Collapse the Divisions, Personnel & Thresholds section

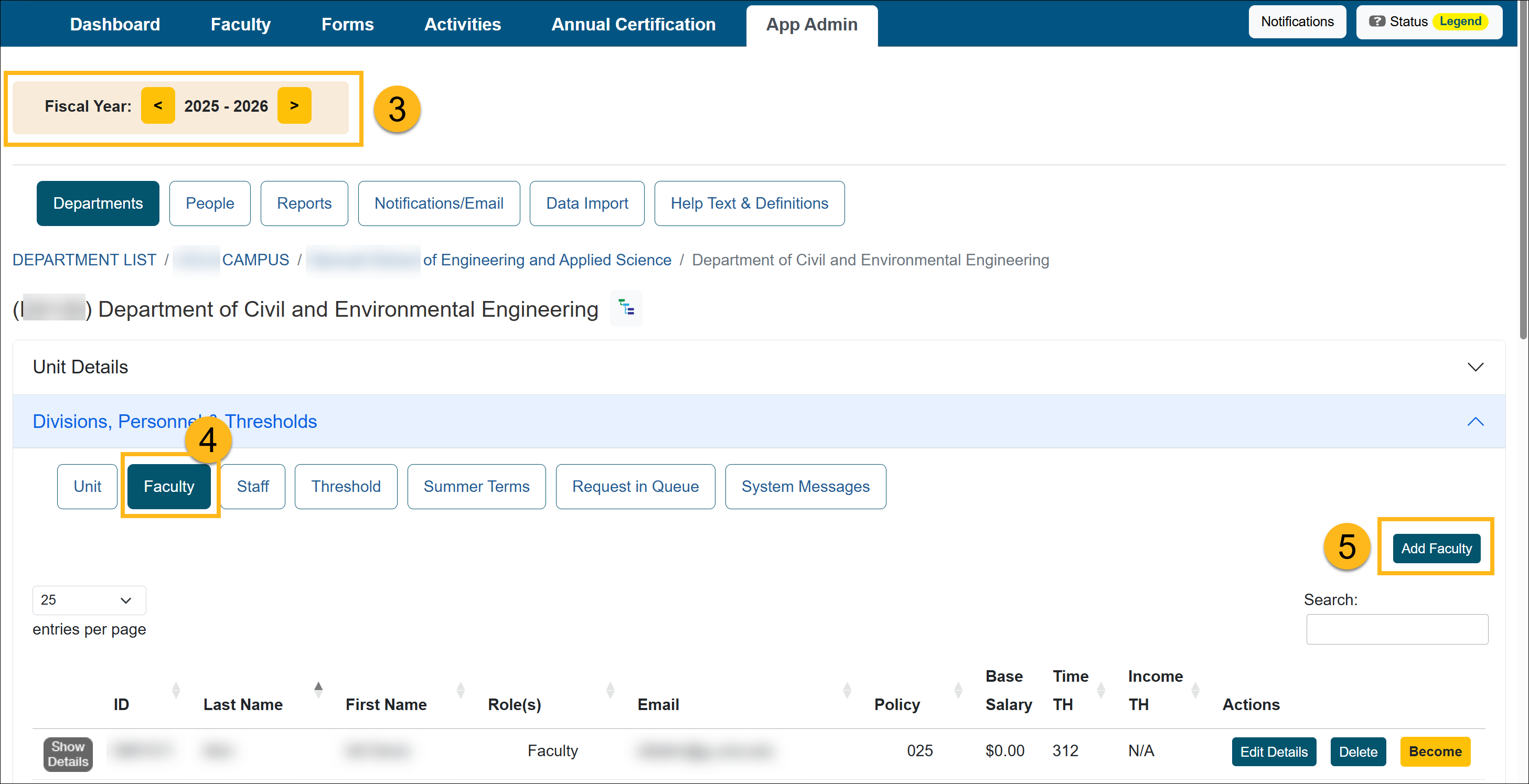coord(1476,422)
